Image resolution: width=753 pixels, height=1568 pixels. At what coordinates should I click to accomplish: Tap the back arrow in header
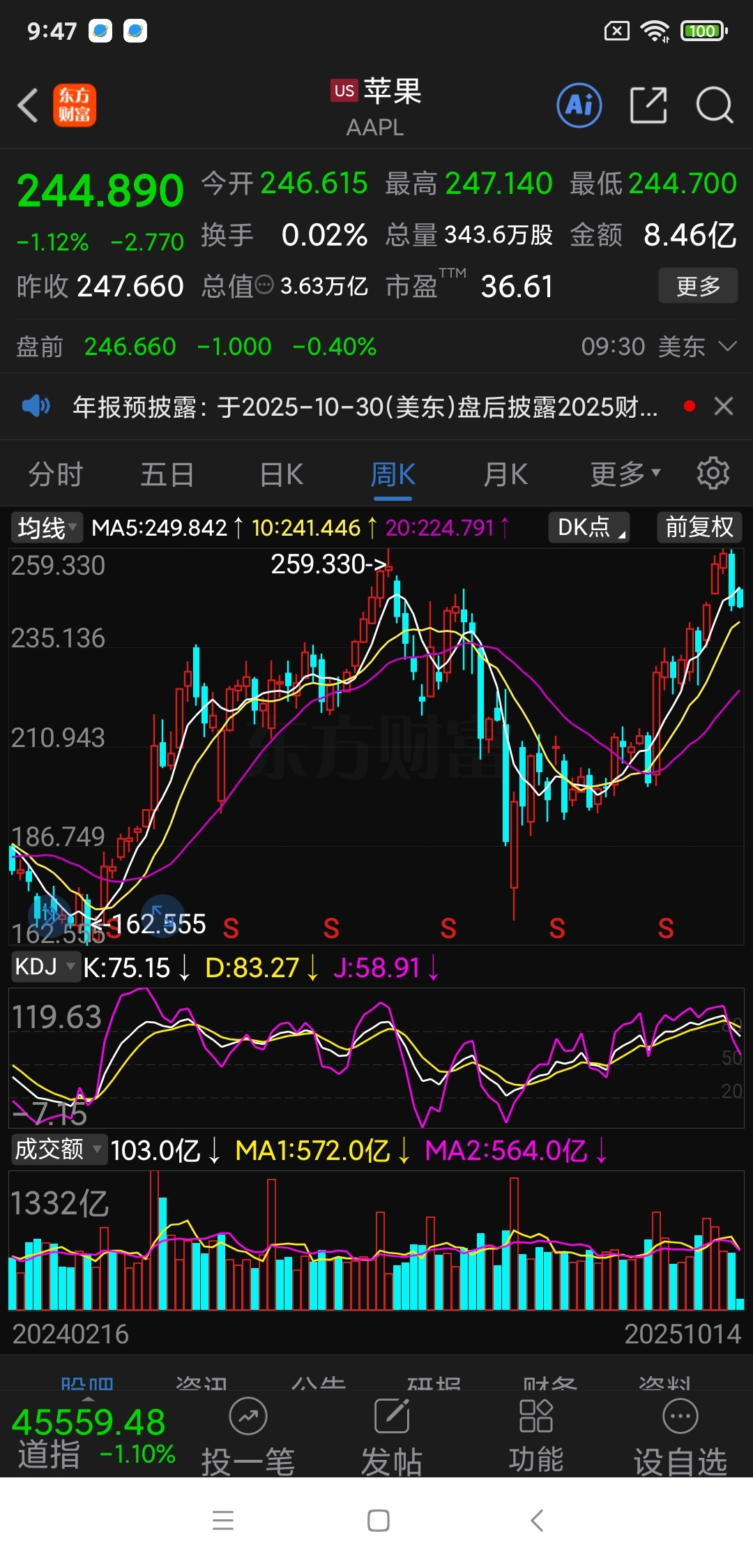[28, 106]
